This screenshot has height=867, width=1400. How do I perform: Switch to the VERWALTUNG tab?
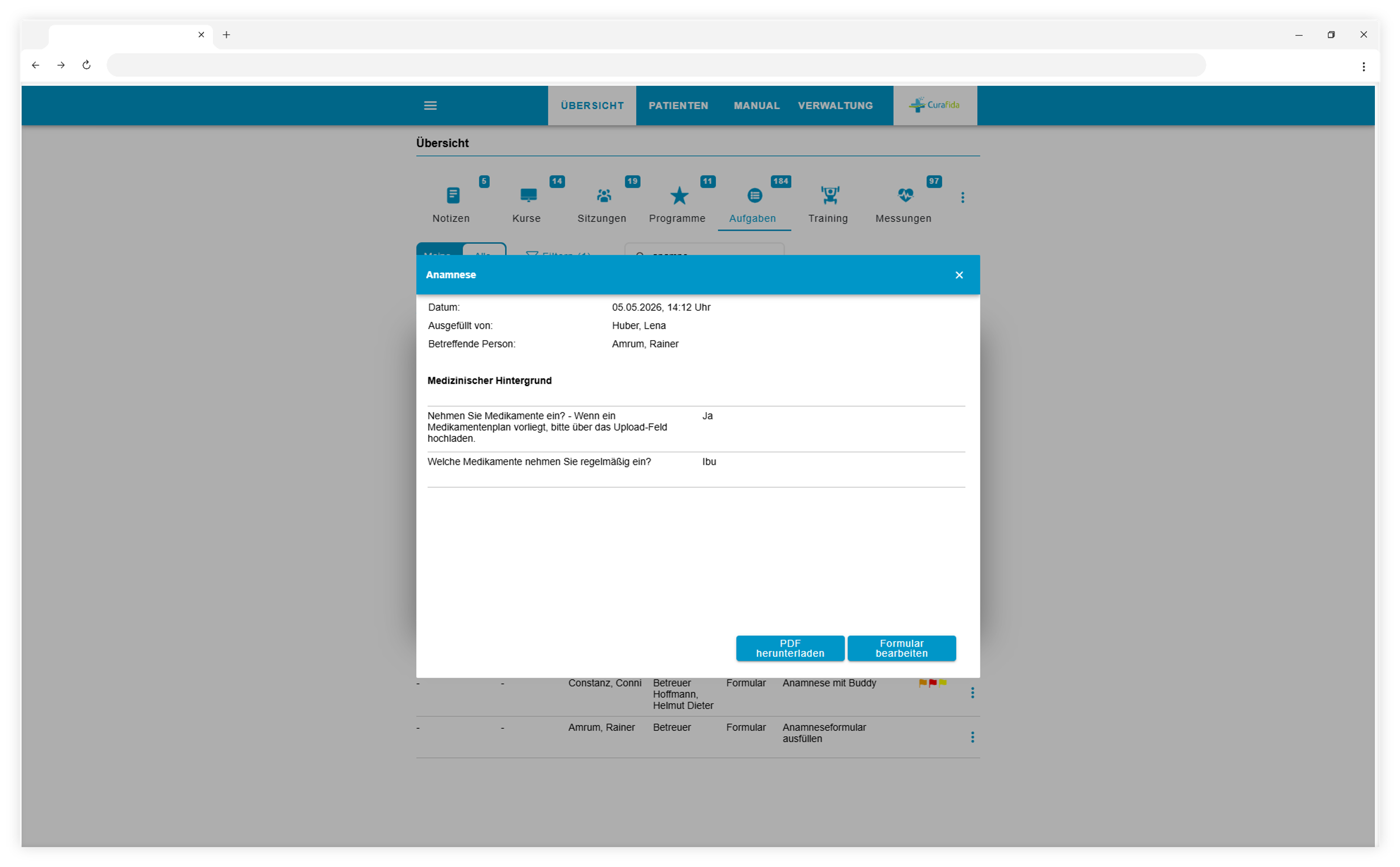pyautogui.click(x=835, y=106)
